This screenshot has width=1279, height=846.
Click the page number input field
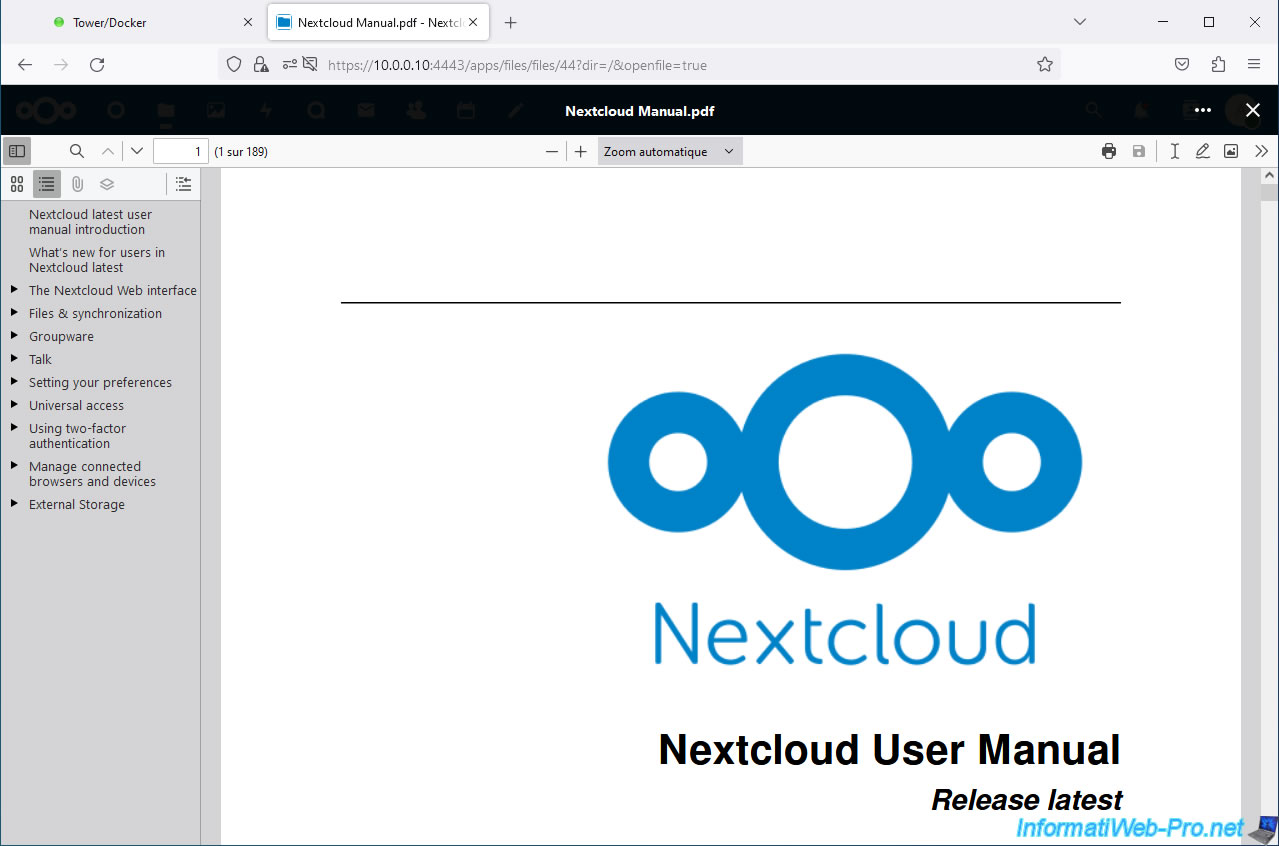coord(181,151)
